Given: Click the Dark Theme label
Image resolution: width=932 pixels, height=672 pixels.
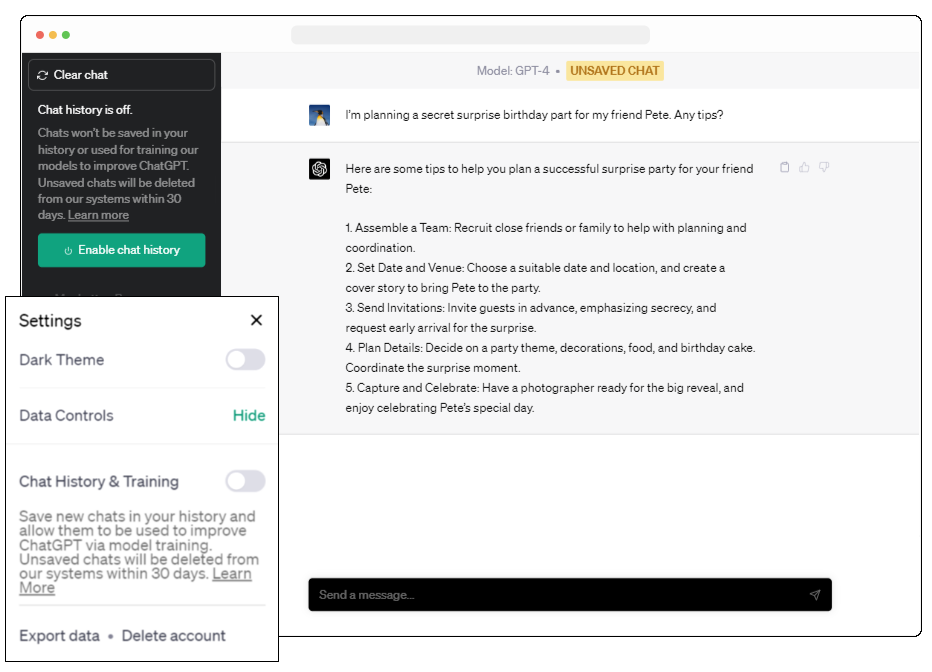Looking at the screenshot, I should click(61, 360).
